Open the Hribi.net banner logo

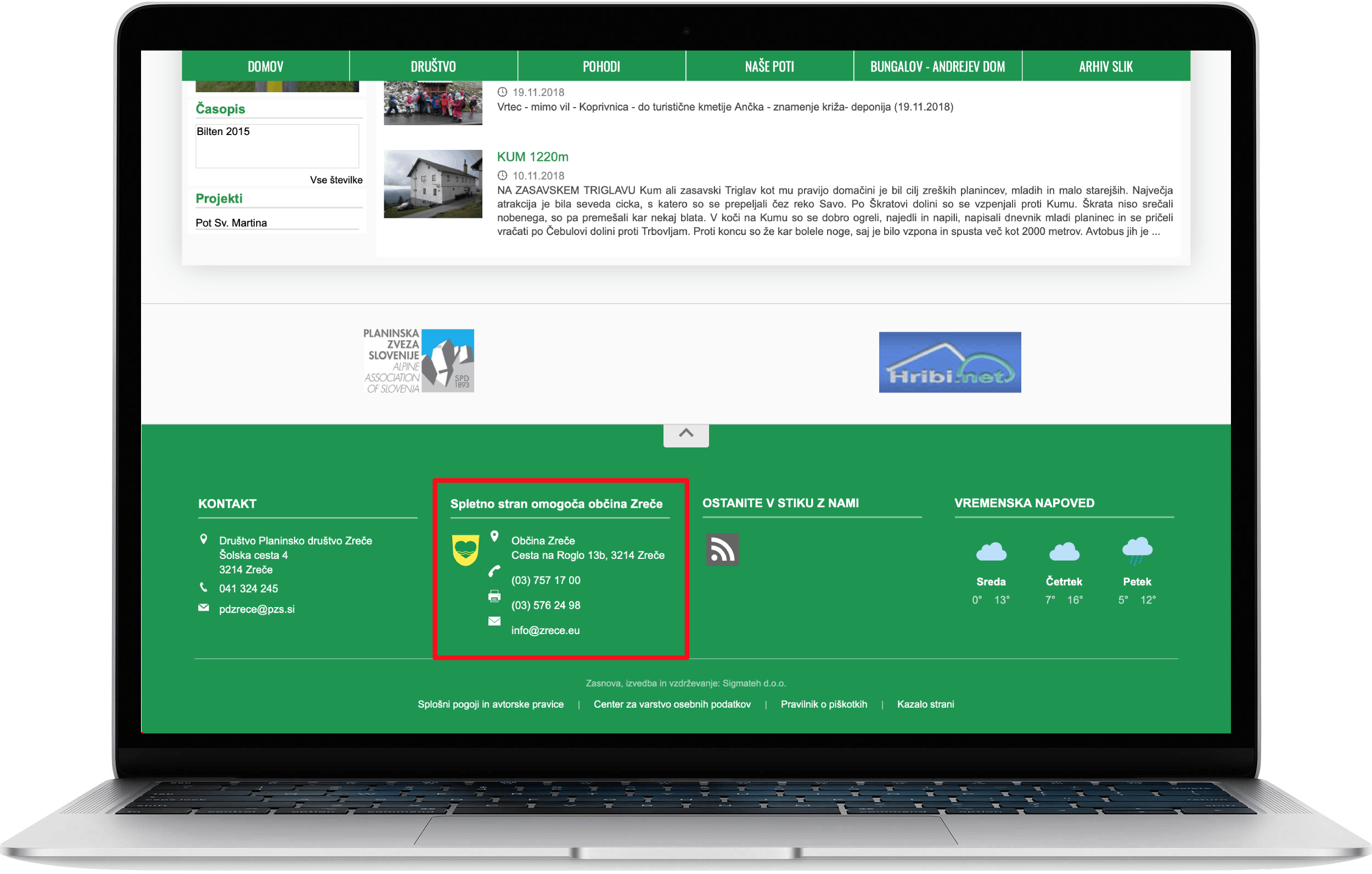[x=949, y=362]
